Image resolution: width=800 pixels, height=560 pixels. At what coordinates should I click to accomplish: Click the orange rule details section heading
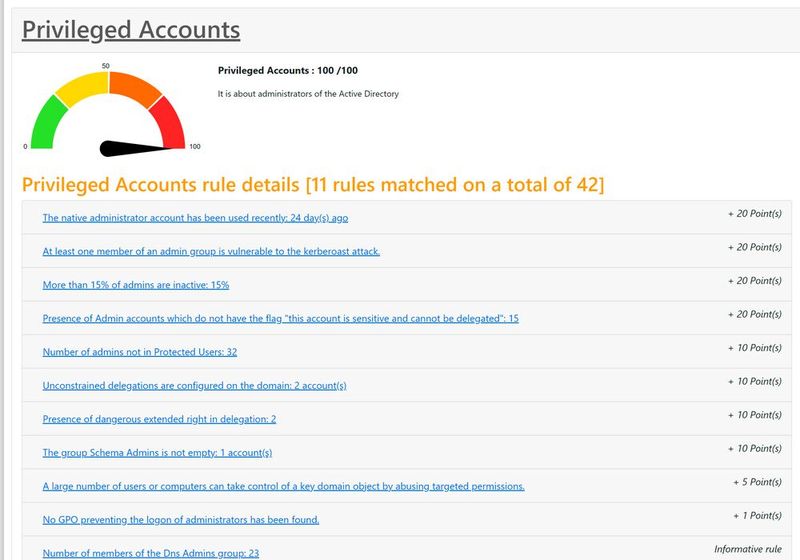pos(313,184)
